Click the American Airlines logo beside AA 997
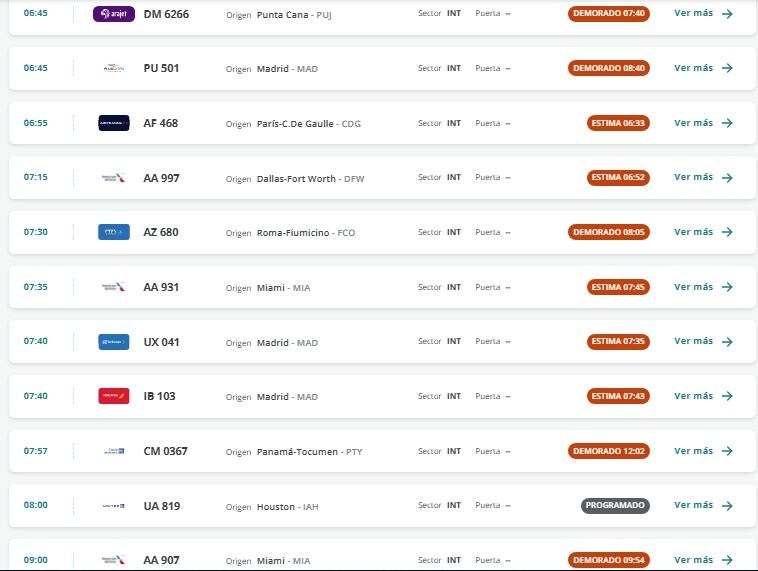758x571 pixels. 114,177
